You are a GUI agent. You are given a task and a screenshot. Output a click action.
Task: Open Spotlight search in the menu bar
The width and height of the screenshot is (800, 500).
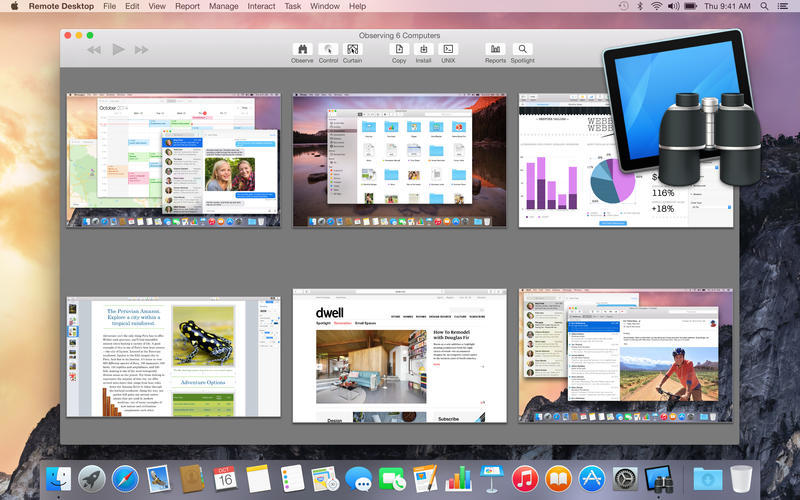pyautogui.click(x=764, y=6)
